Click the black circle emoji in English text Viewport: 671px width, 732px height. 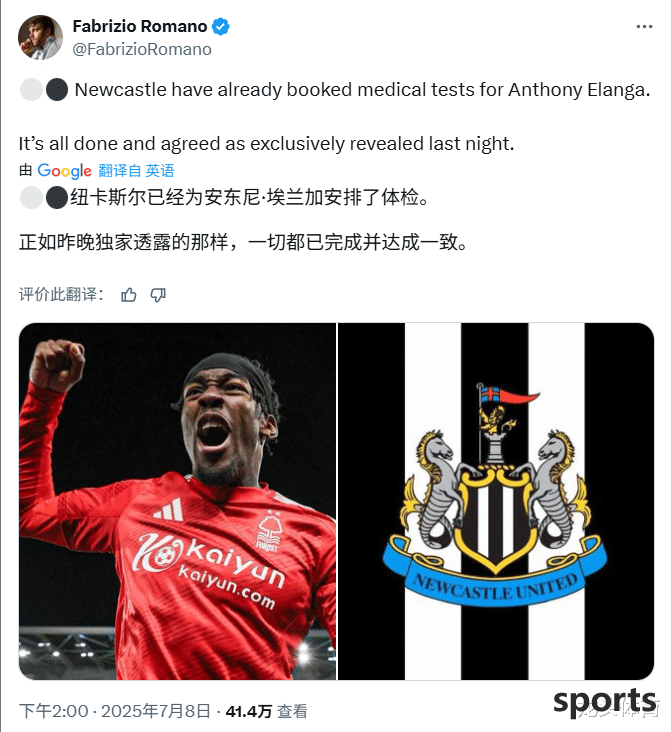57,90
